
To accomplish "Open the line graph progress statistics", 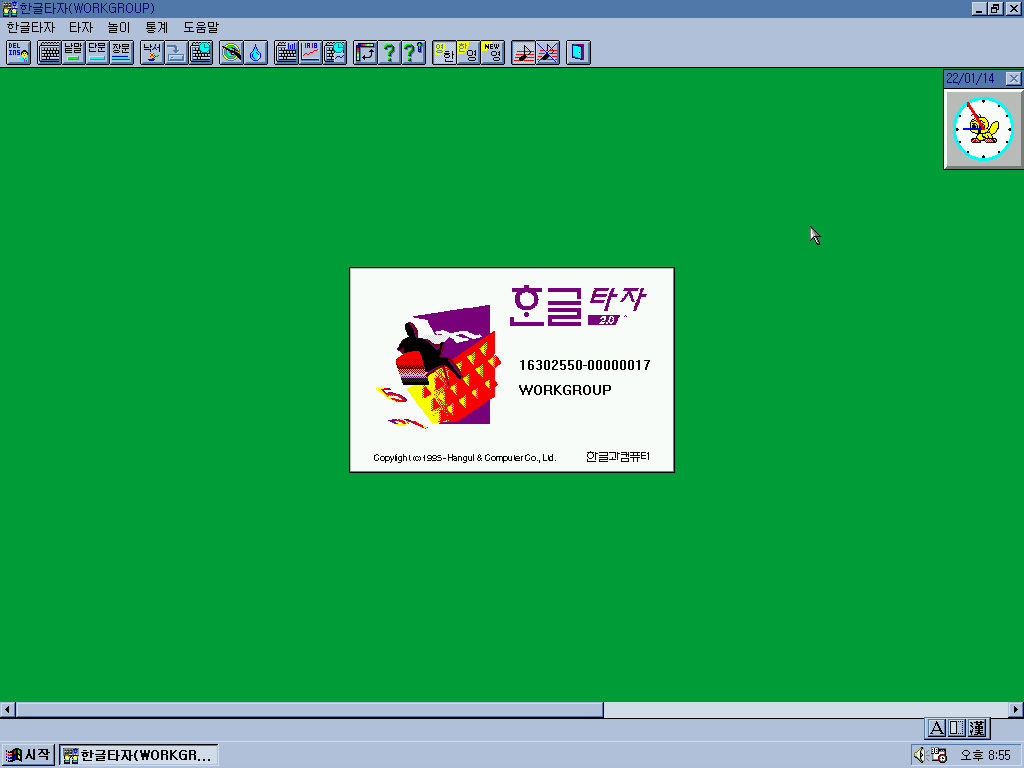I will [x=310, y=52].
